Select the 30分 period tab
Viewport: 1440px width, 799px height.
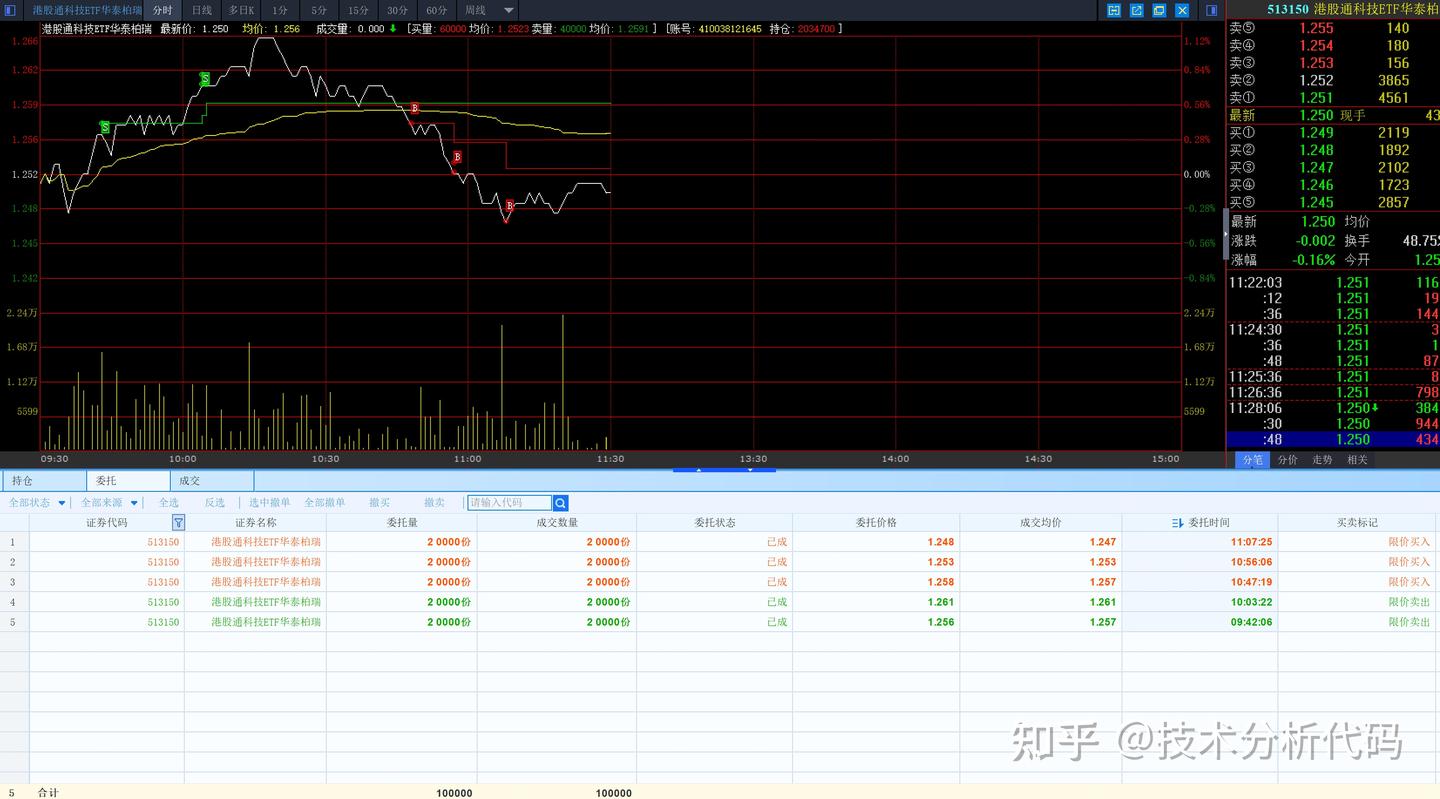point(397,10)
